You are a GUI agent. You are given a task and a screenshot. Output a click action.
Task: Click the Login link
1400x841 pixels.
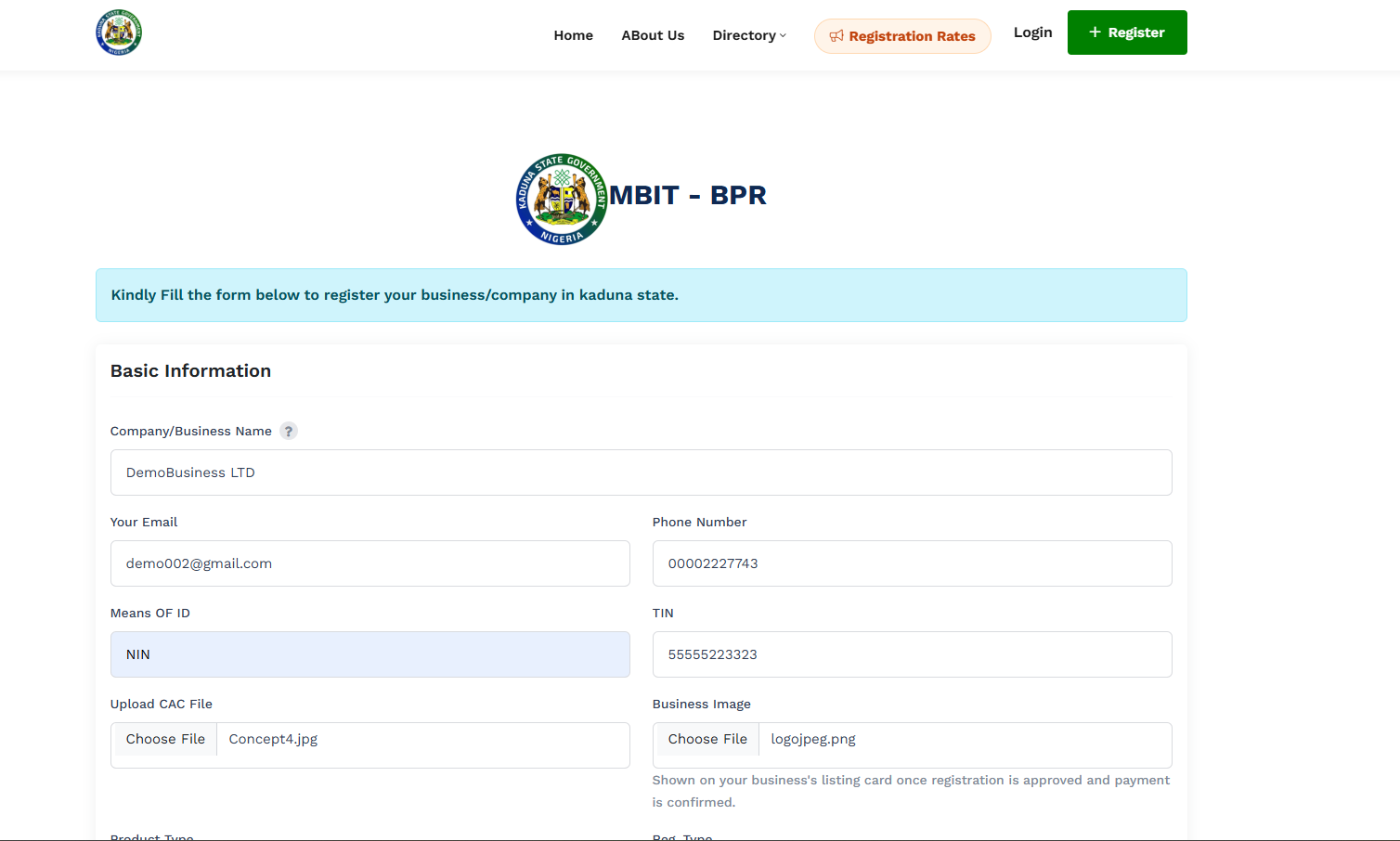pos(1032,32)
